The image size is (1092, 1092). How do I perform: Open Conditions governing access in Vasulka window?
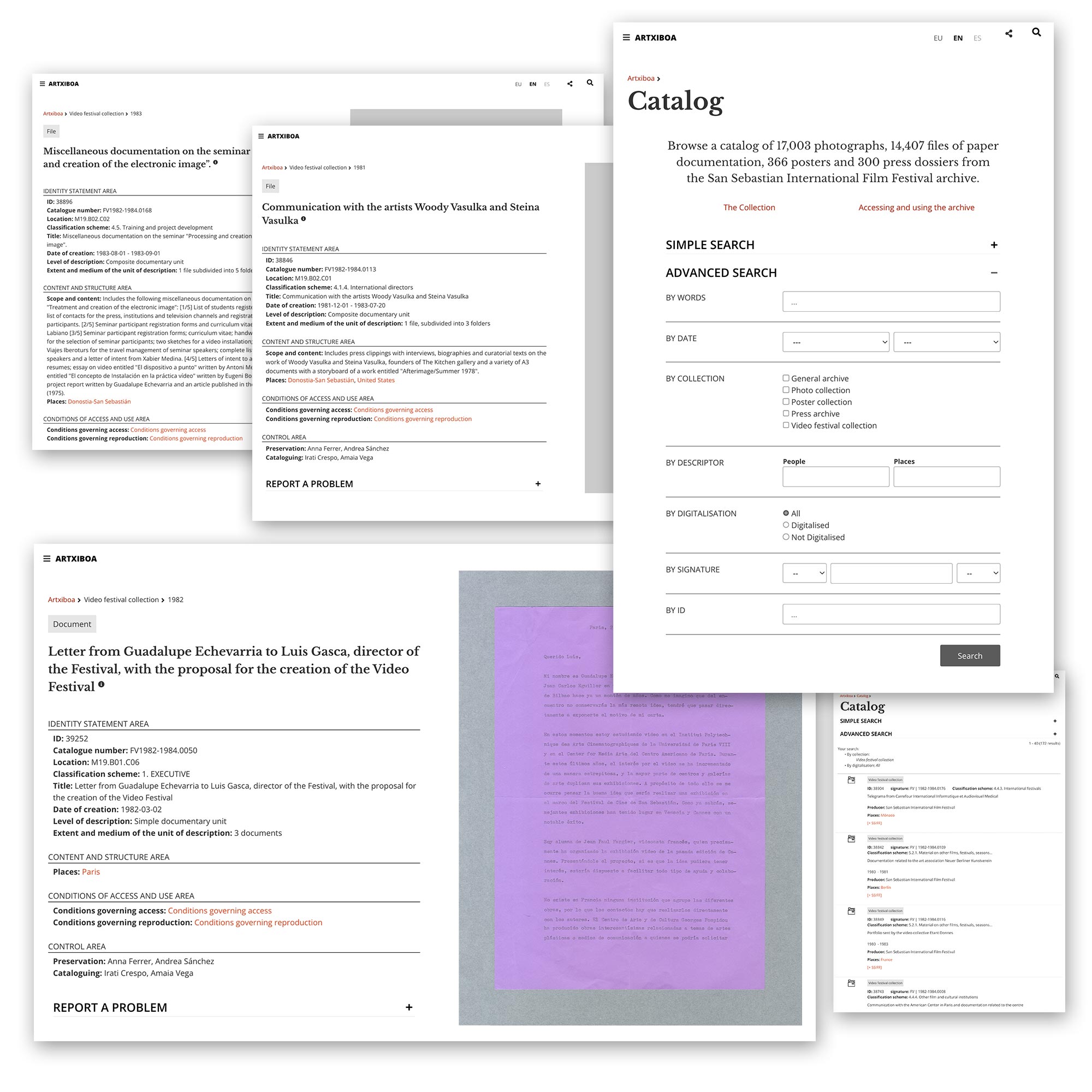tap(393, 411)
